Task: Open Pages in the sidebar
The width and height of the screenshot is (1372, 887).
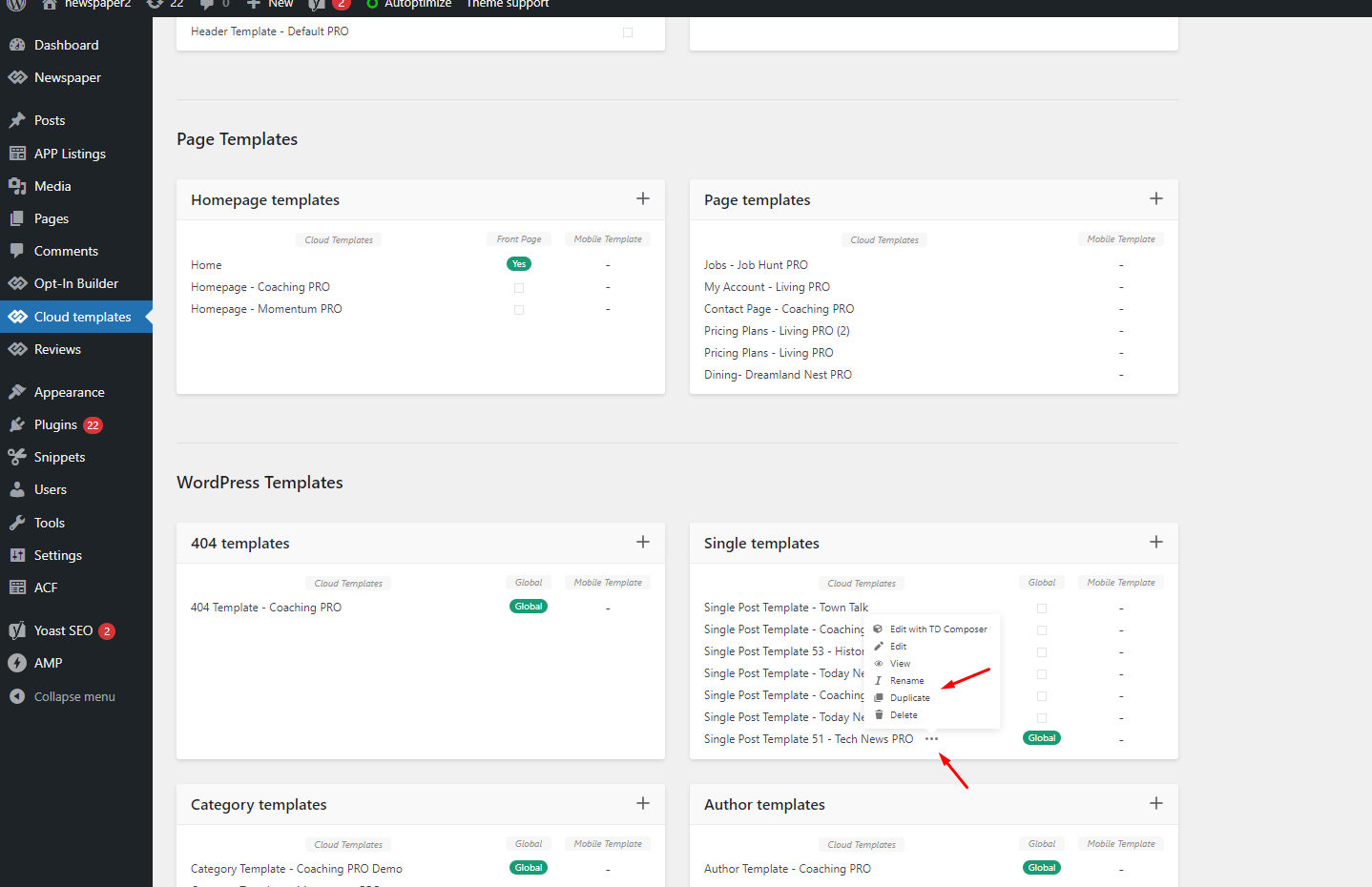Action: (52, 218)
